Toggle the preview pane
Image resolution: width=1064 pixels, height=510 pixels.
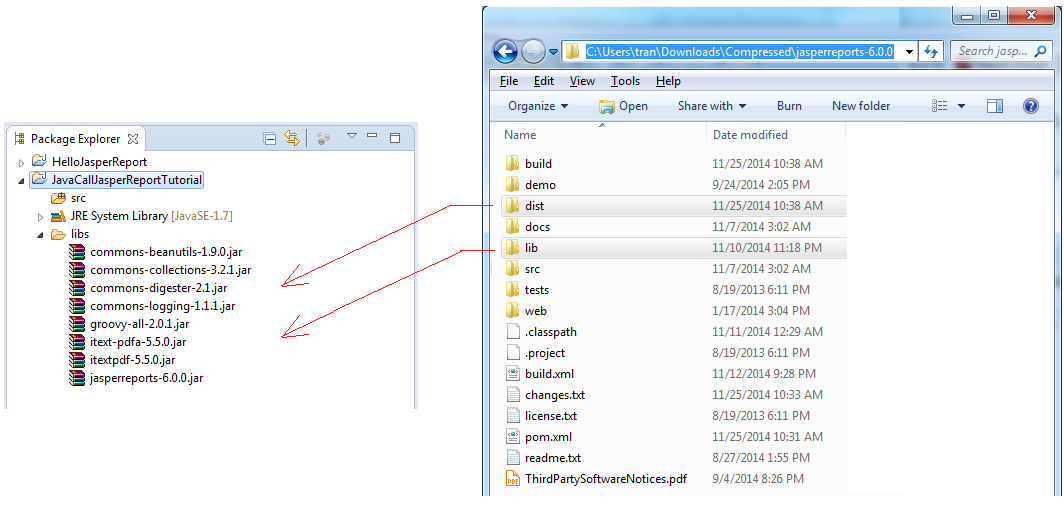coord(995,106)
